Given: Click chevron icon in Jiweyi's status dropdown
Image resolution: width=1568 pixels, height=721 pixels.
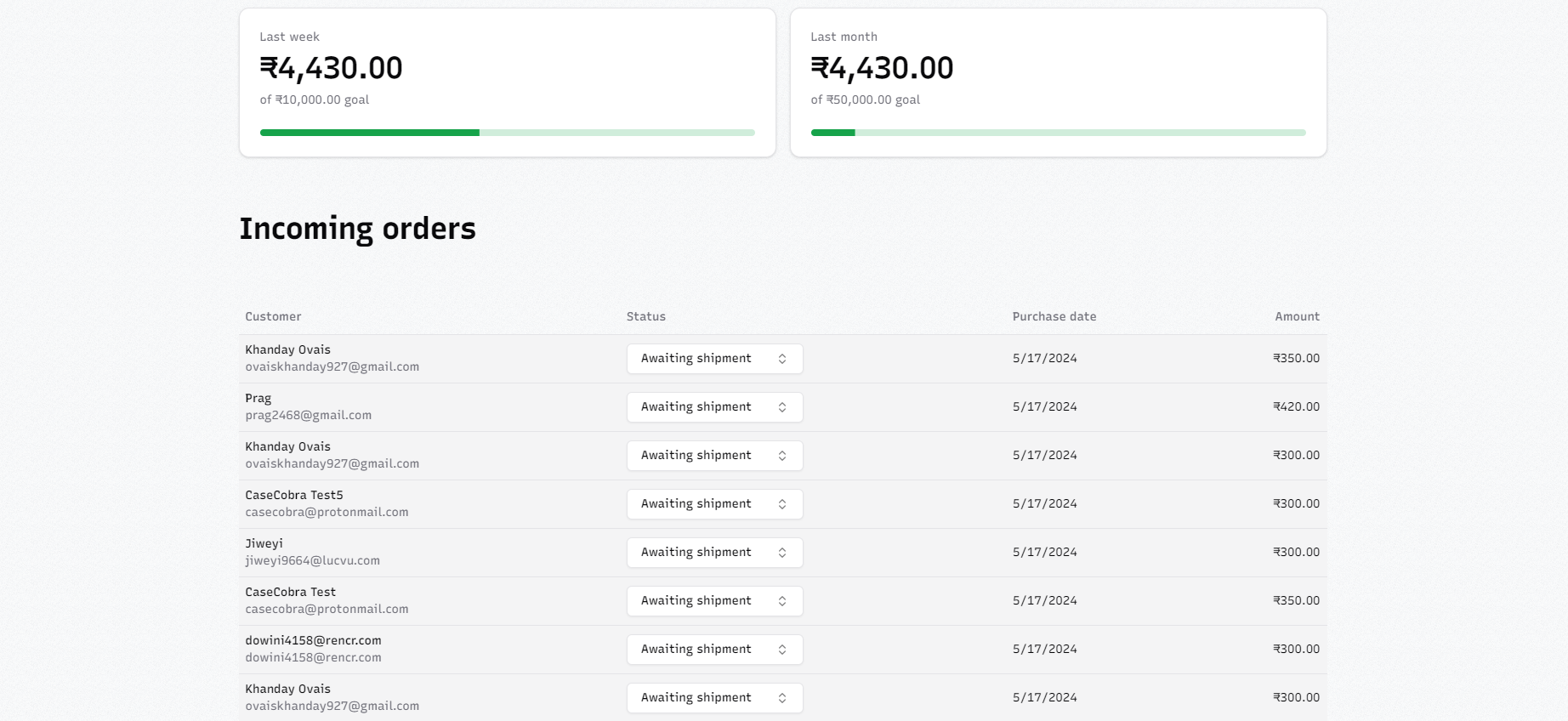Looking at the screenshot, I should pos(782,553).
